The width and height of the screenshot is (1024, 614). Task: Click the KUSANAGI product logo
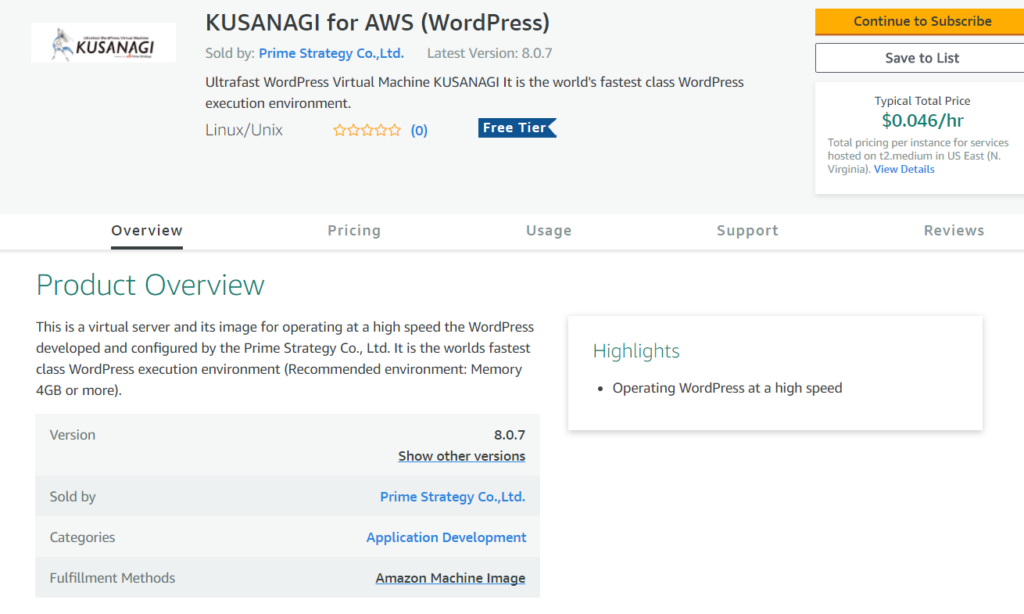point(103,43)
